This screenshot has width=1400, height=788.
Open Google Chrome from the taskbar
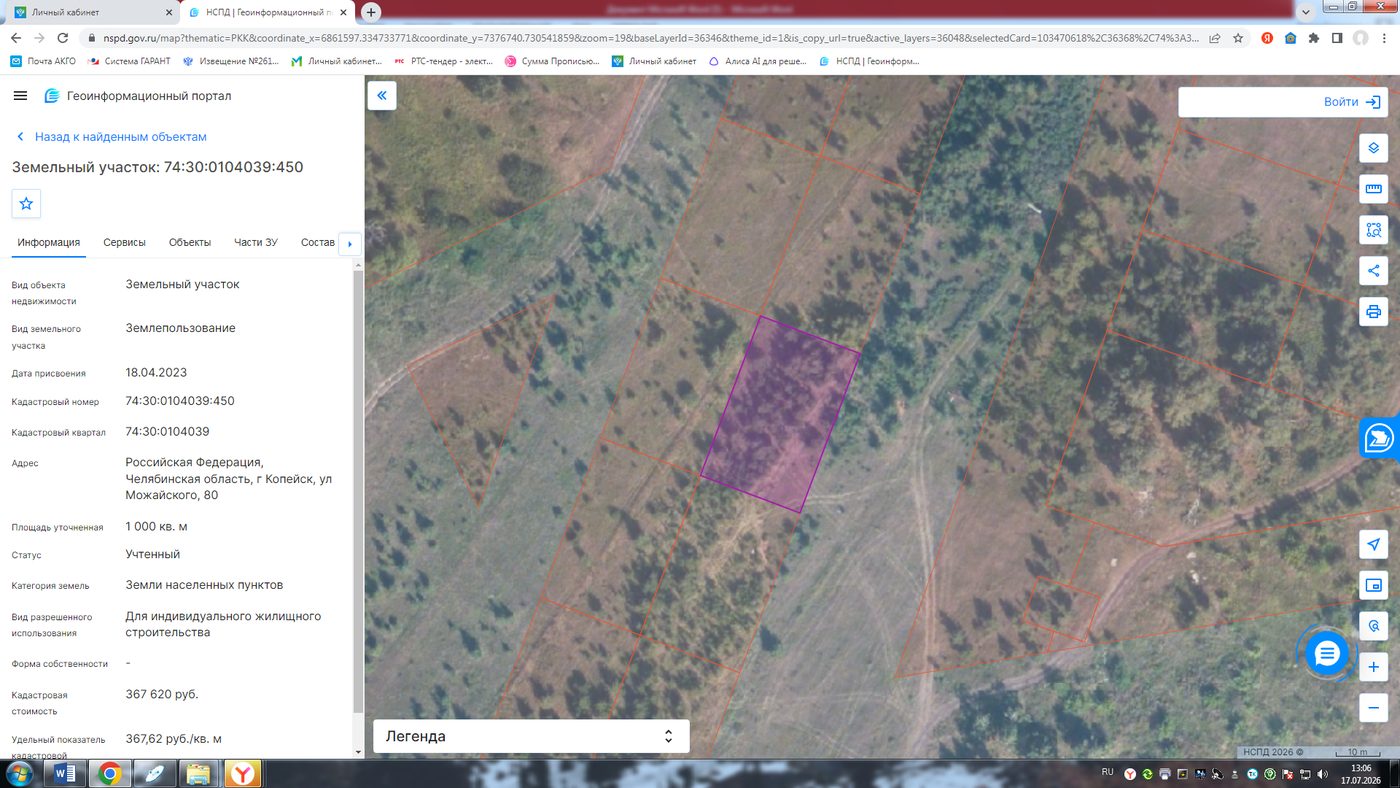tap(108, 773)
